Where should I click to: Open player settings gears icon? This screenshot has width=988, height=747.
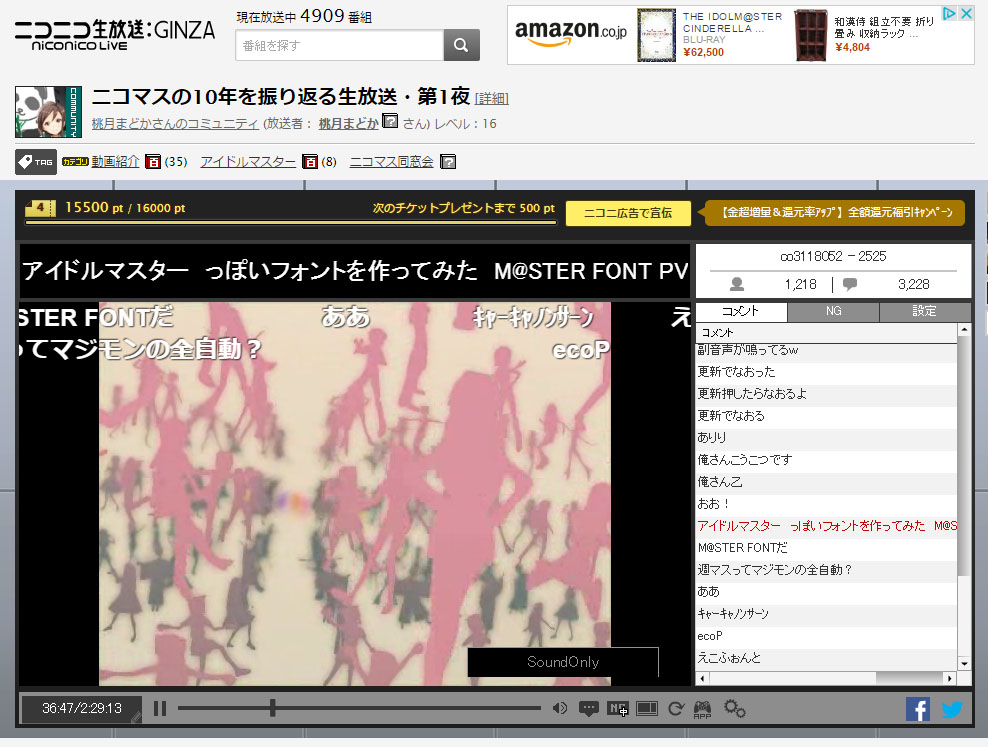735,709
